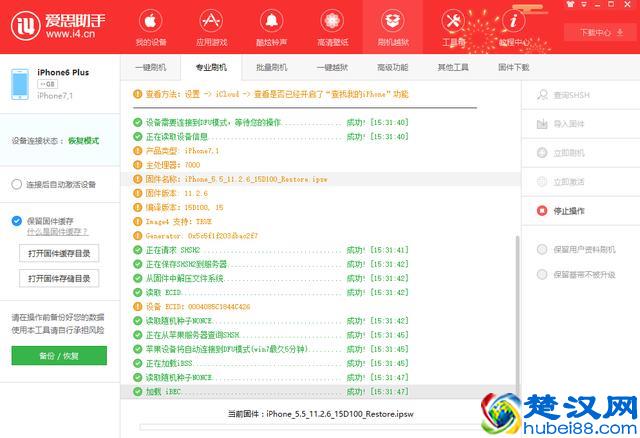
Task: Click 立即刷机 flash now
Action: 580,153
